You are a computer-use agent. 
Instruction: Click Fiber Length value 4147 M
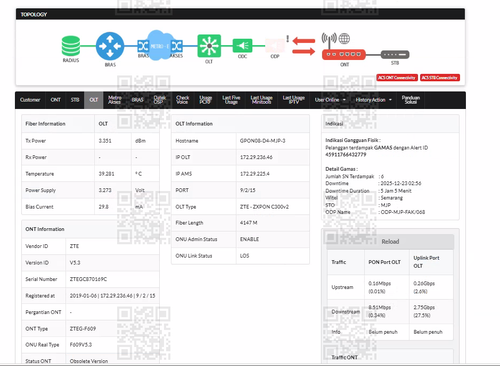(x=249, y=223)
